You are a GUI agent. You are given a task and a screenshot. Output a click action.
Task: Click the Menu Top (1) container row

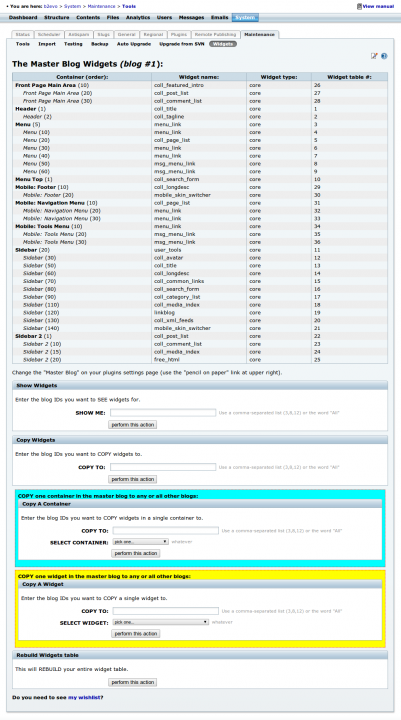[x=200, y=179]
